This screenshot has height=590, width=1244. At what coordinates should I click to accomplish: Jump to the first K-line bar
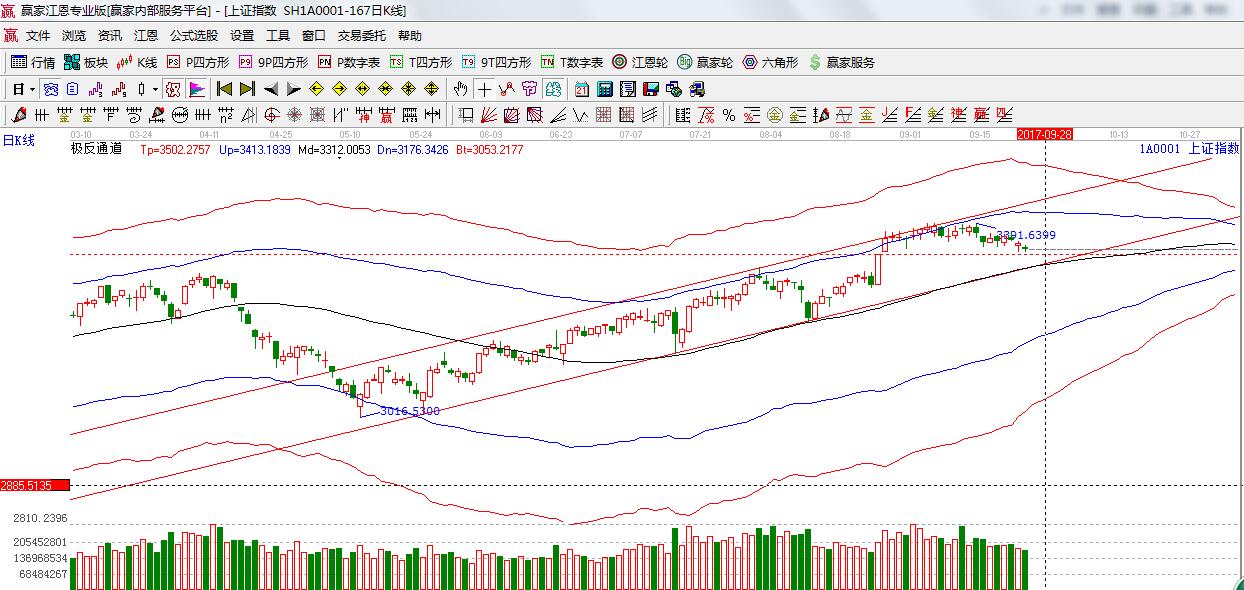[225, 89]
